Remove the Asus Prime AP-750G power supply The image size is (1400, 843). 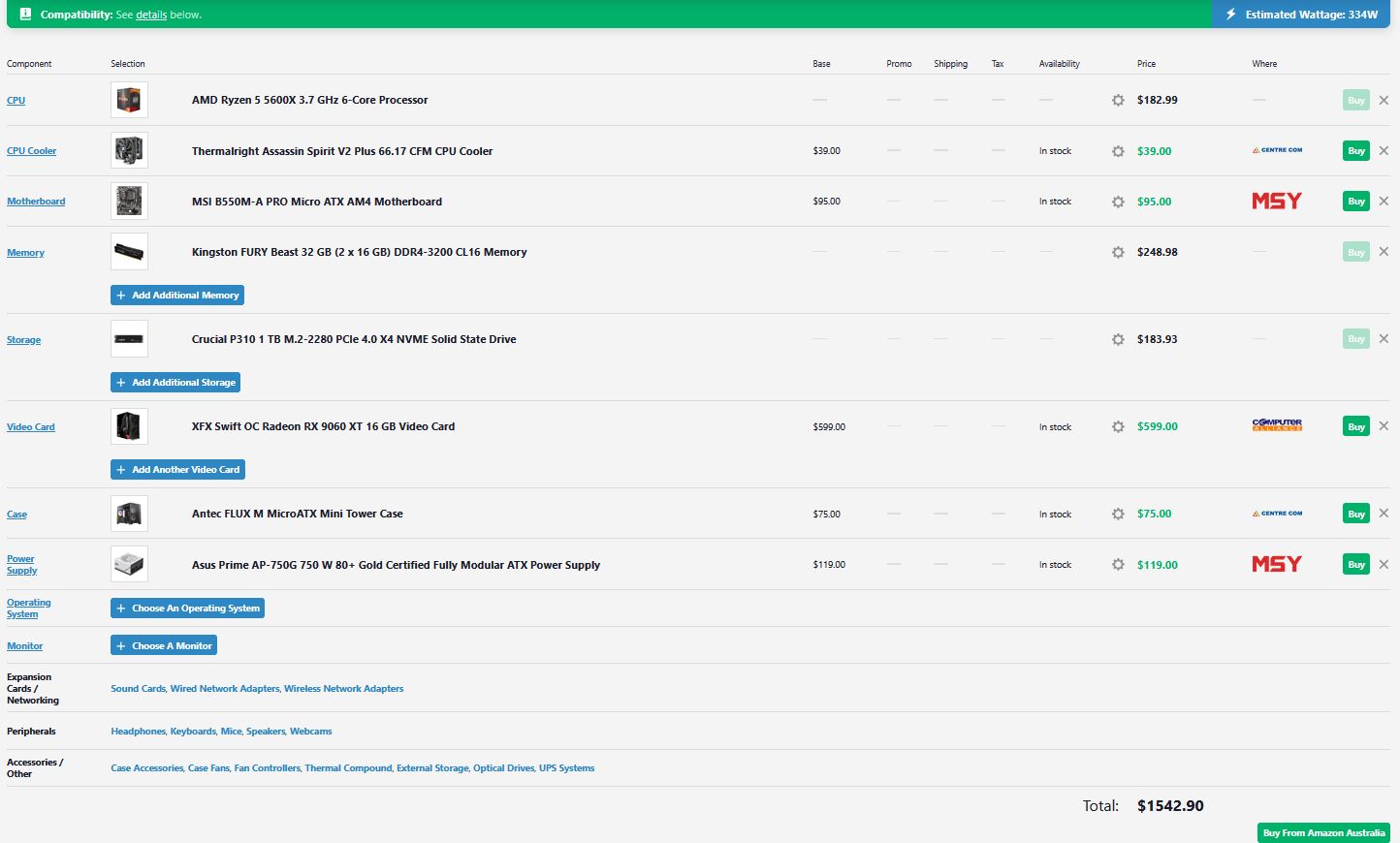[1384, 564]
